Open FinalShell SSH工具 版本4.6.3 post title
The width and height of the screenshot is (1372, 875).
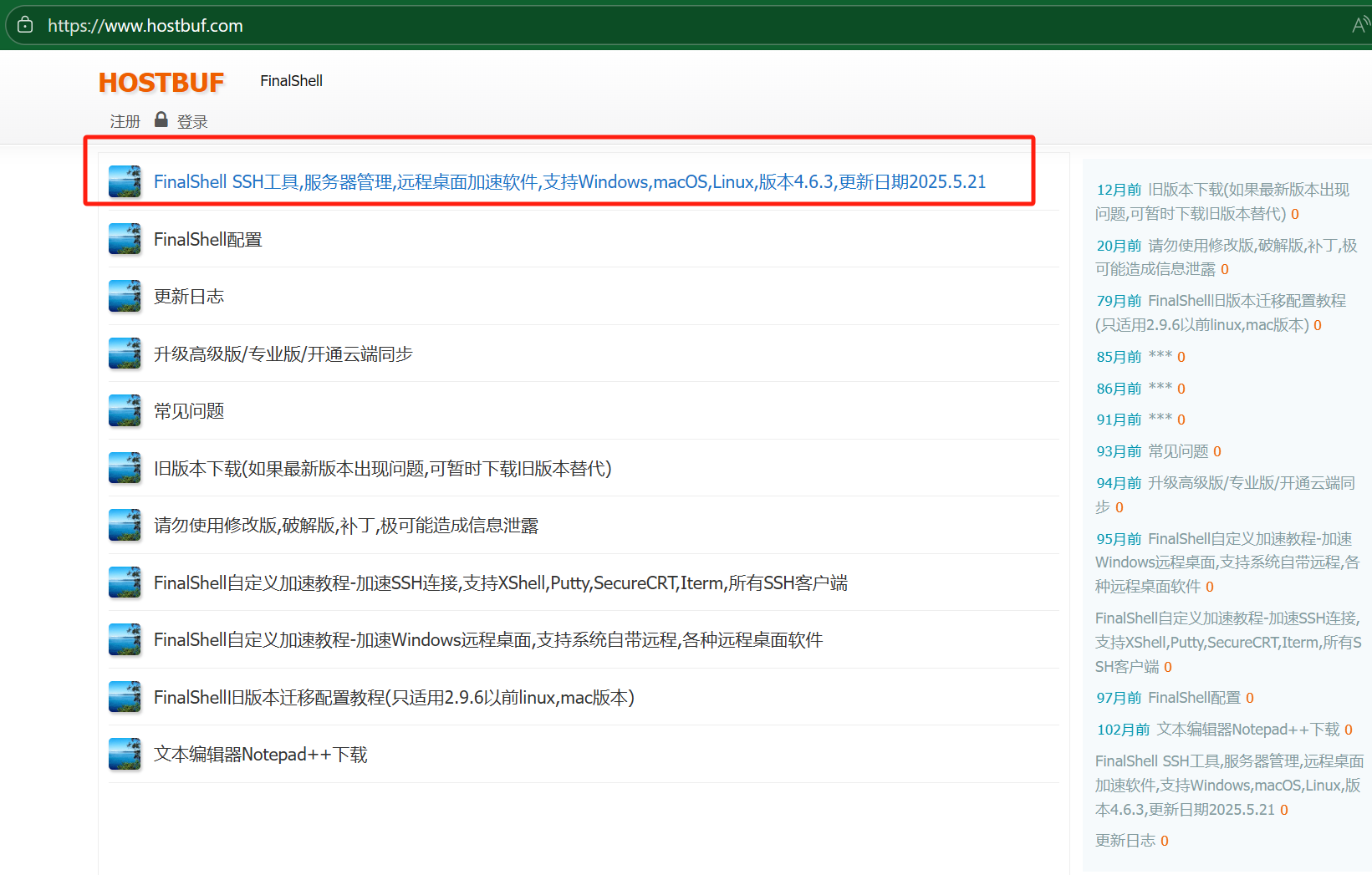pos(570,182)
